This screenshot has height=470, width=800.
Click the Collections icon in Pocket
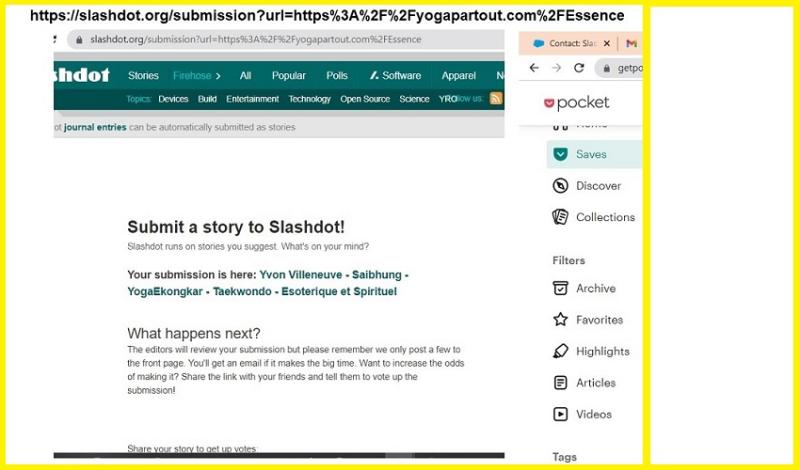coord(561,217)
